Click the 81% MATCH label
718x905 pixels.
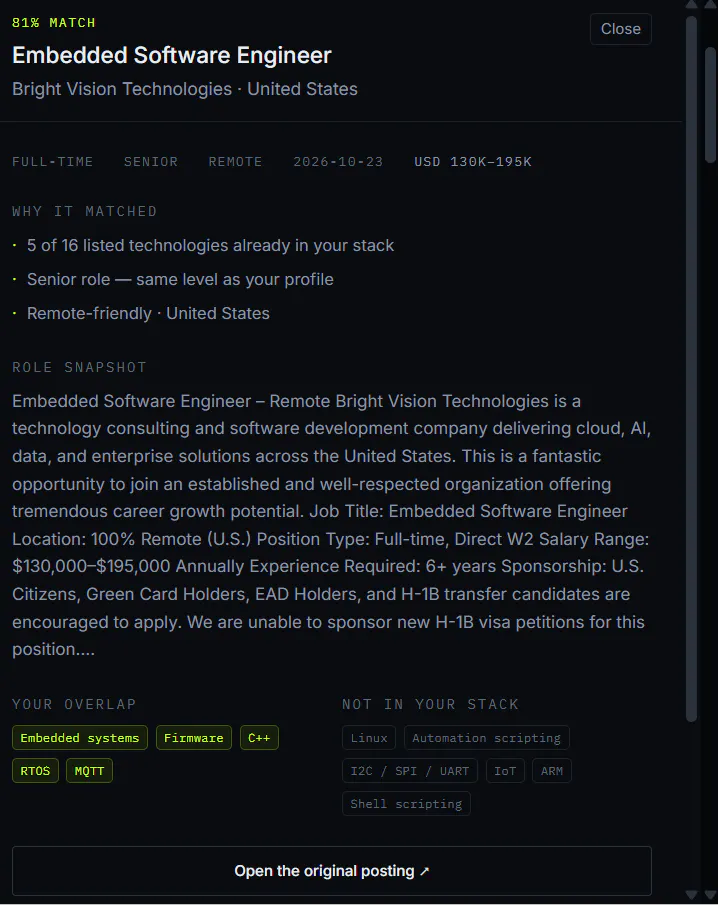pos(54,23)
